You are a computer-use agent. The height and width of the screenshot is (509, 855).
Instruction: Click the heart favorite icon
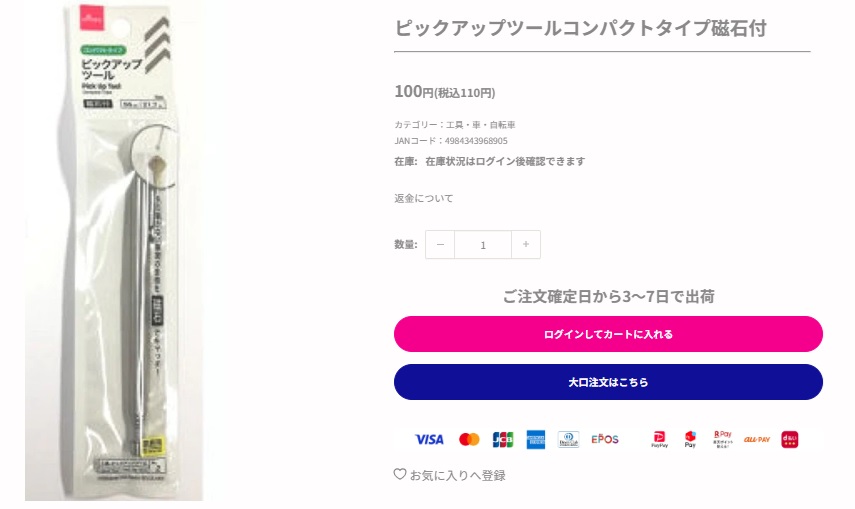point(400,475)
